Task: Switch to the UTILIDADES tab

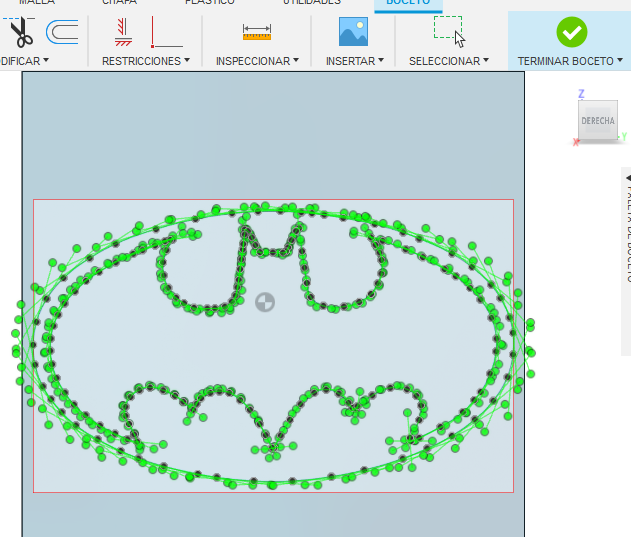Action: coord(312,2)
